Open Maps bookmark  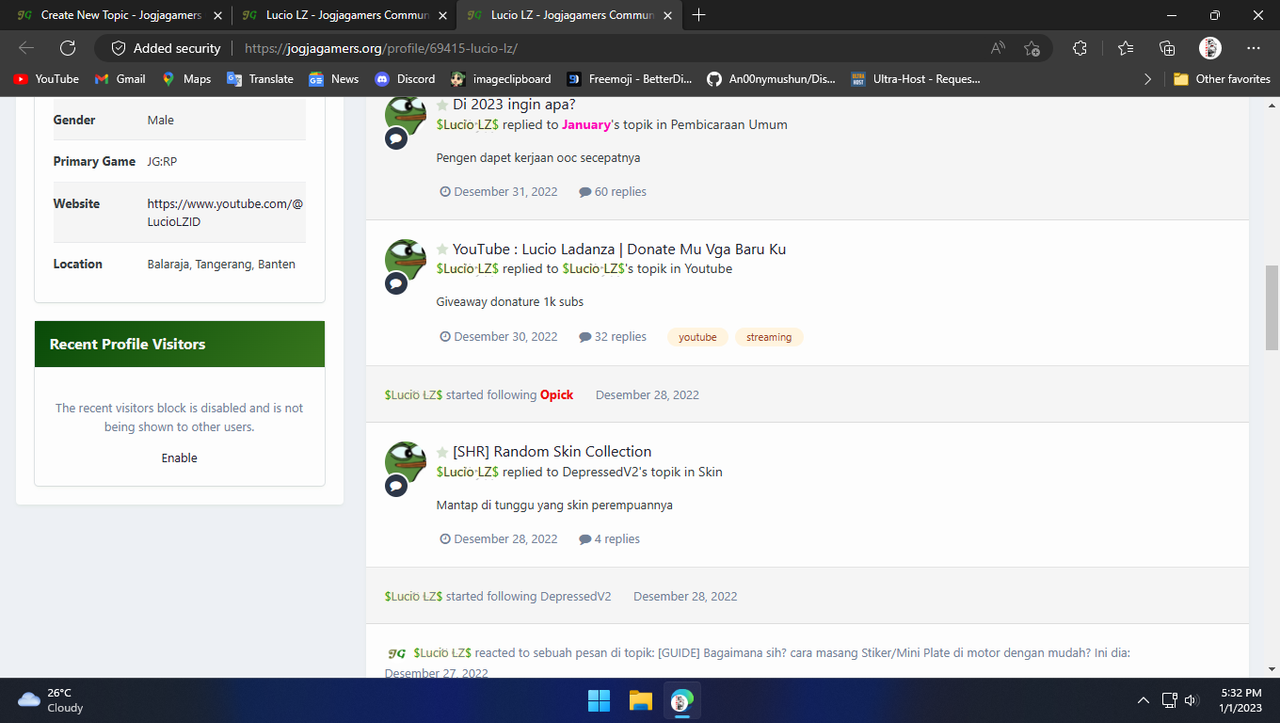(x=186, y=79)
